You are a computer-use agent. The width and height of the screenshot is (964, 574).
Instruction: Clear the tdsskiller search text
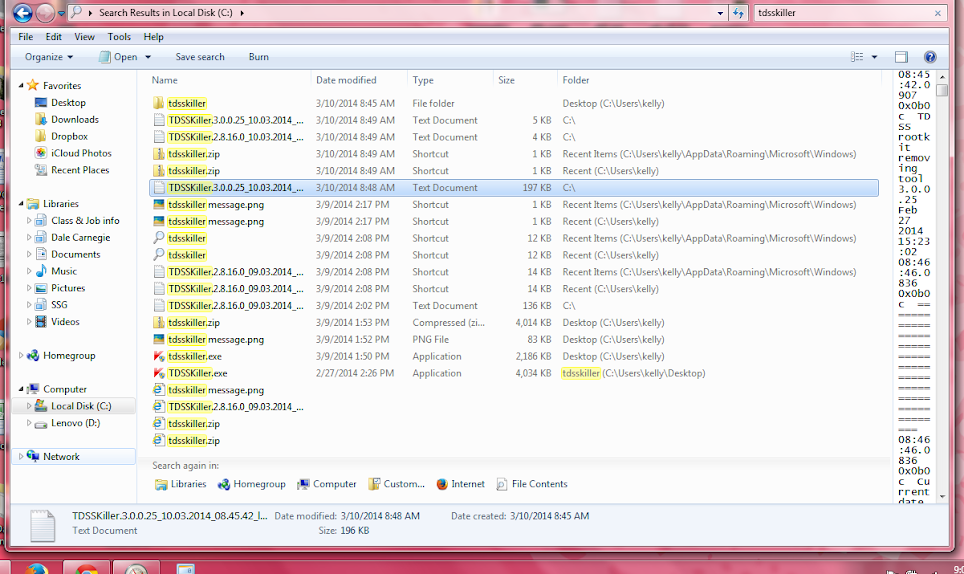click(x=938, y=13)
